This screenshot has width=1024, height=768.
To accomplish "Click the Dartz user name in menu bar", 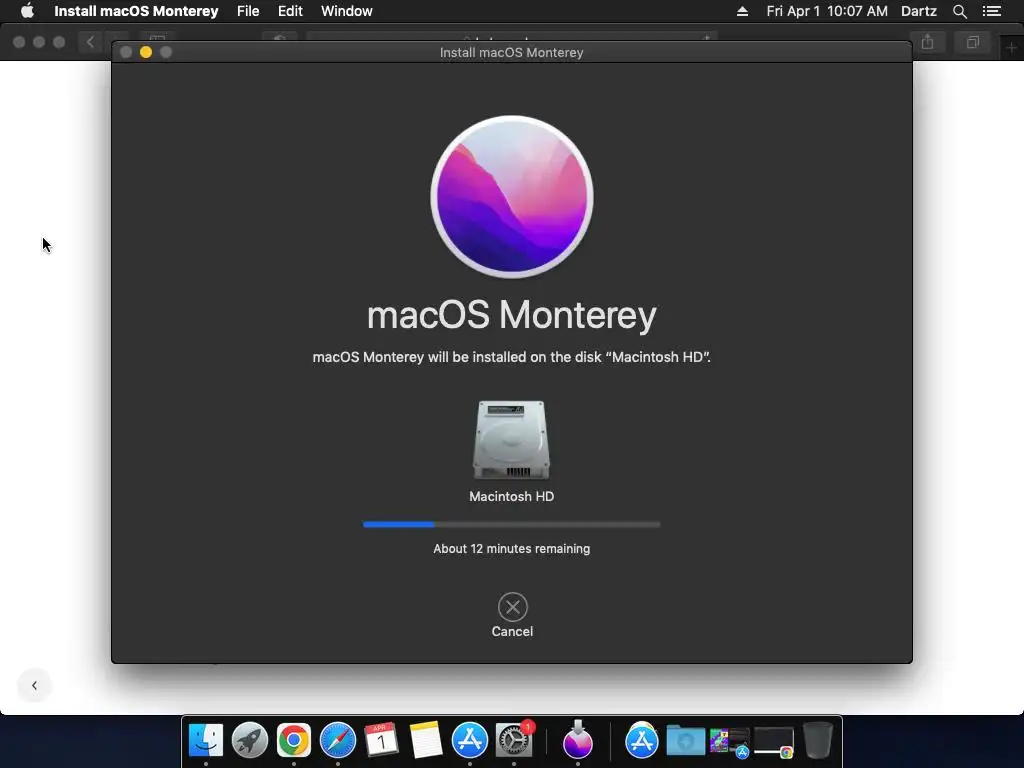I will tap(919, 11).
